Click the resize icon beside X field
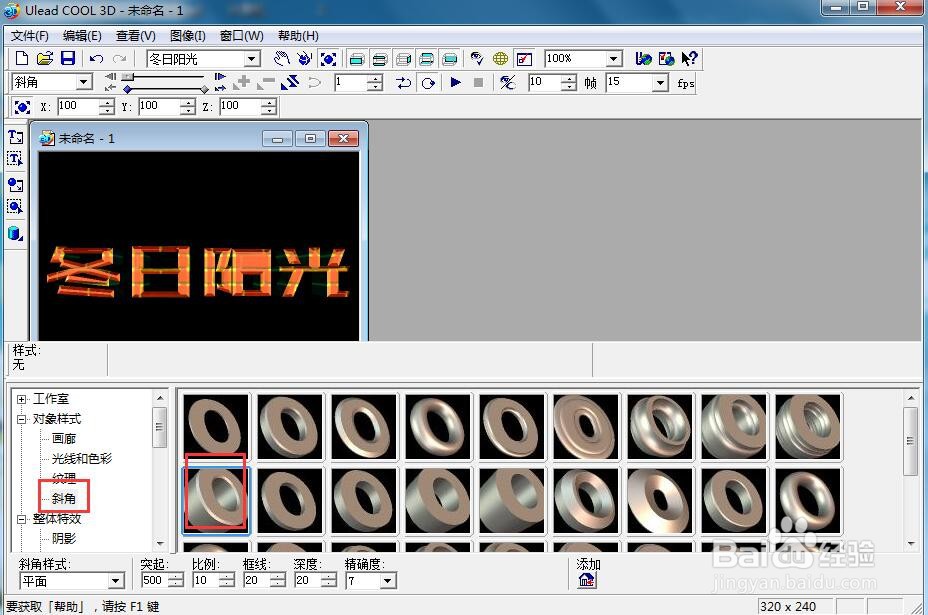 click(22, 107)
